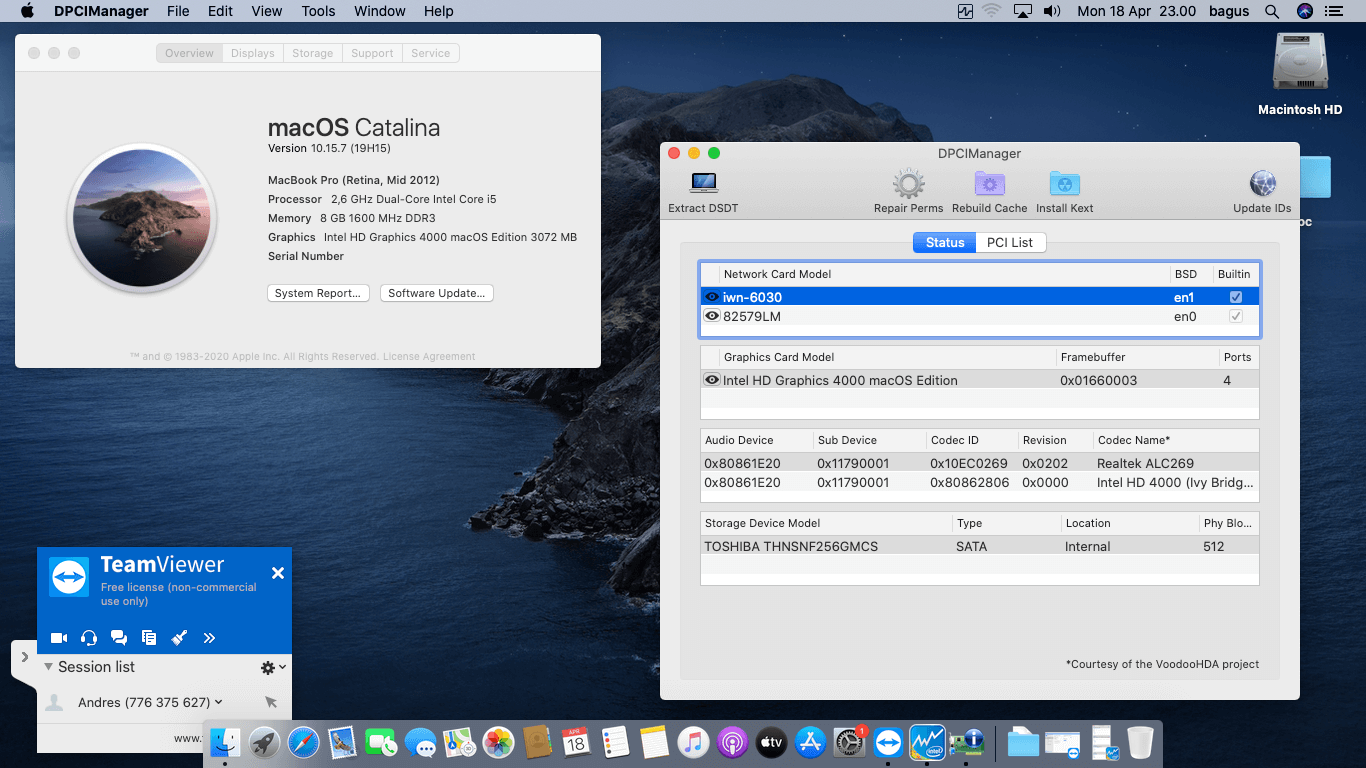The height and width of the screenshot is (768, 1366).
Task: Click Update IDs globe icon
Action: (x=1262, y=184)
